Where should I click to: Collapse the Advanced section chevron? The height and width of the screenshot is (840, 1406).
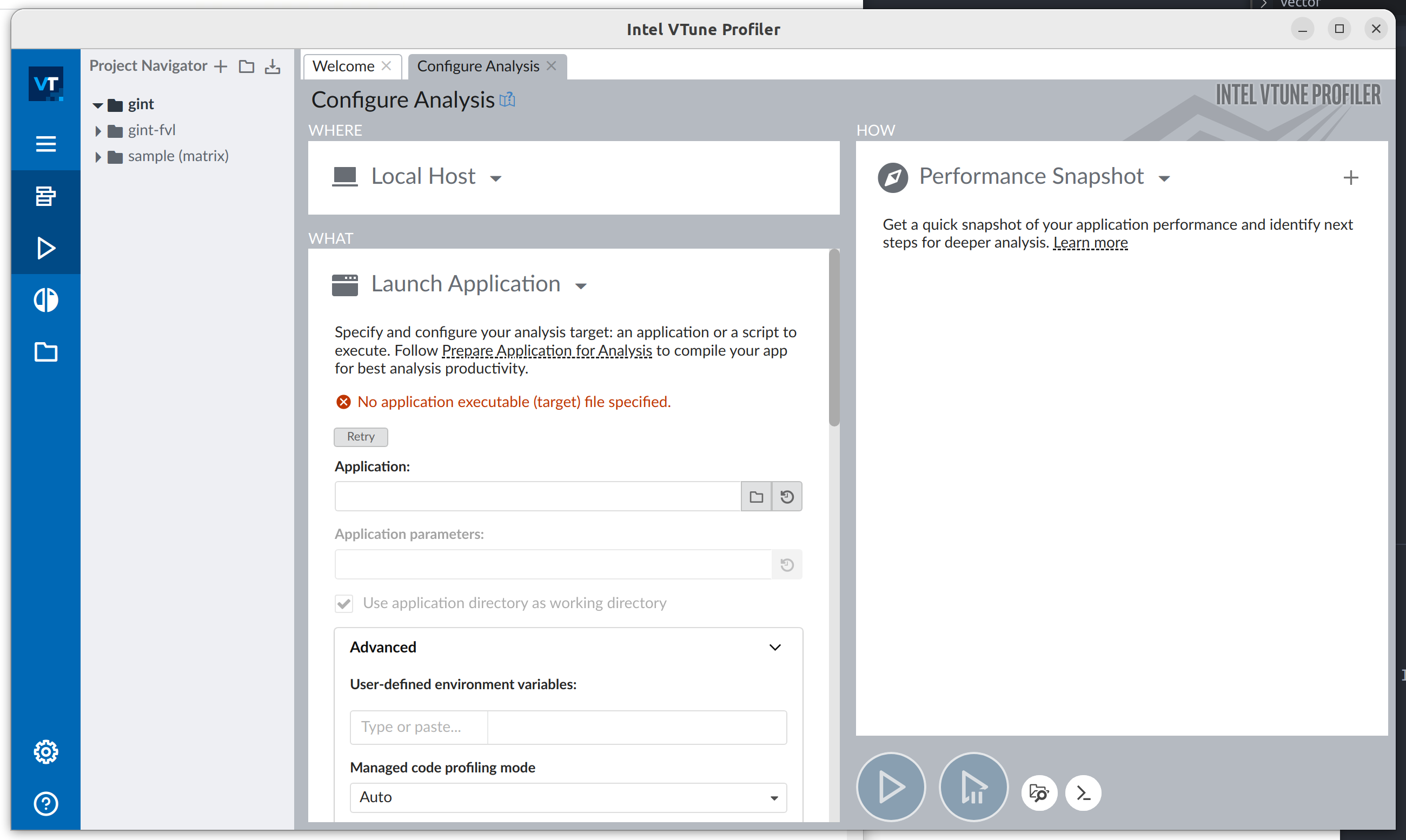774,647
